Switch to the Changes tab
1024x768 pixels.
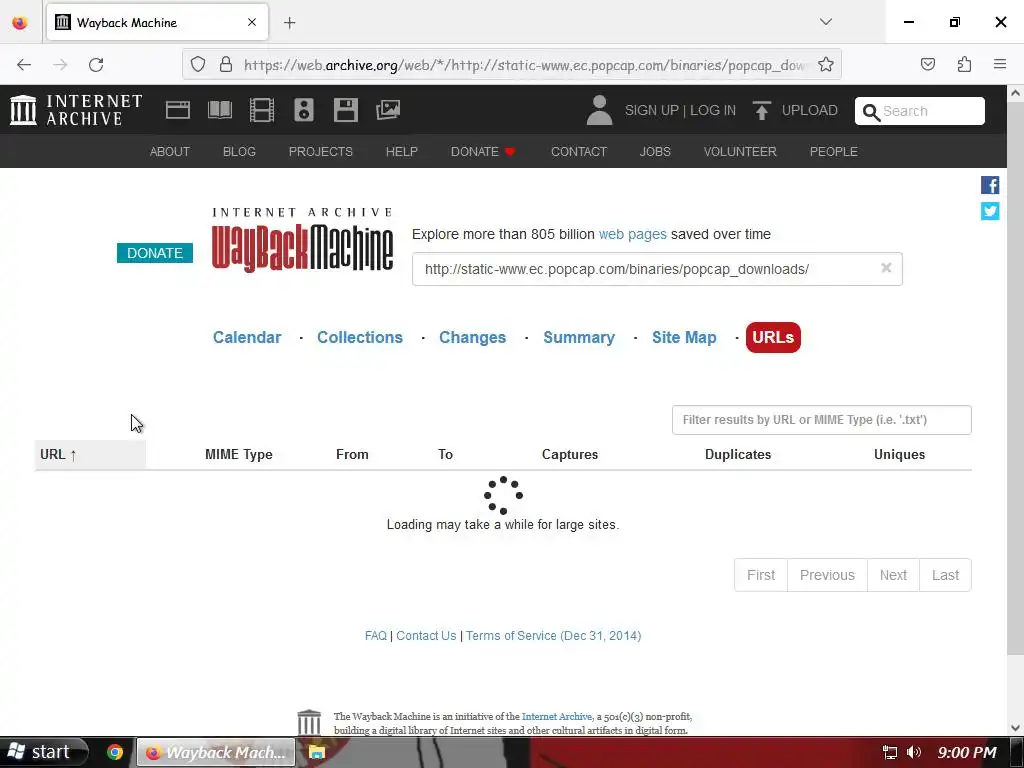pos(472,337)
